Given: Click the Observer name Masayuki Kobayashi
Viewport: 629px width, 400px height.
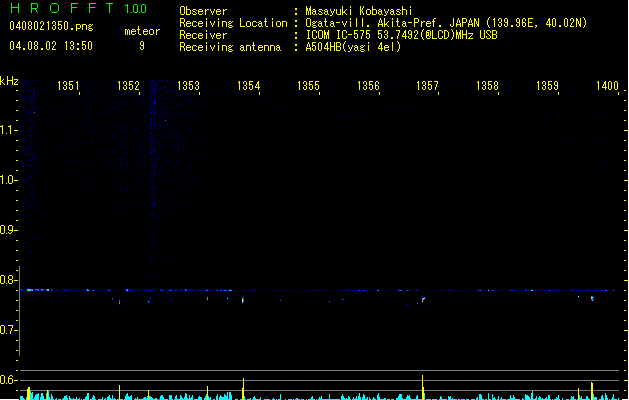Looking at the screenshot, I should [359, 11].
